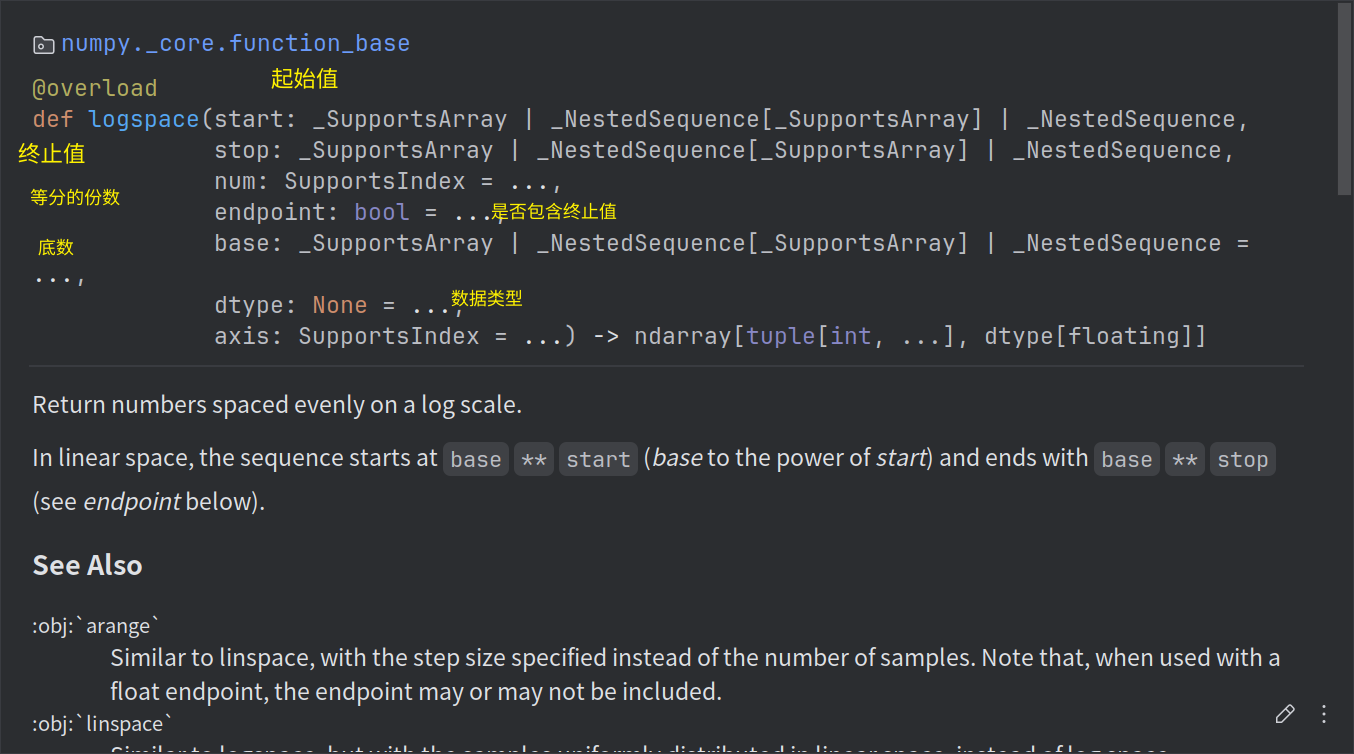Image resolution: width=1354 pixels, height=754 pixels.
Task: Click the ndarray return type
Action: click(683, 337)
